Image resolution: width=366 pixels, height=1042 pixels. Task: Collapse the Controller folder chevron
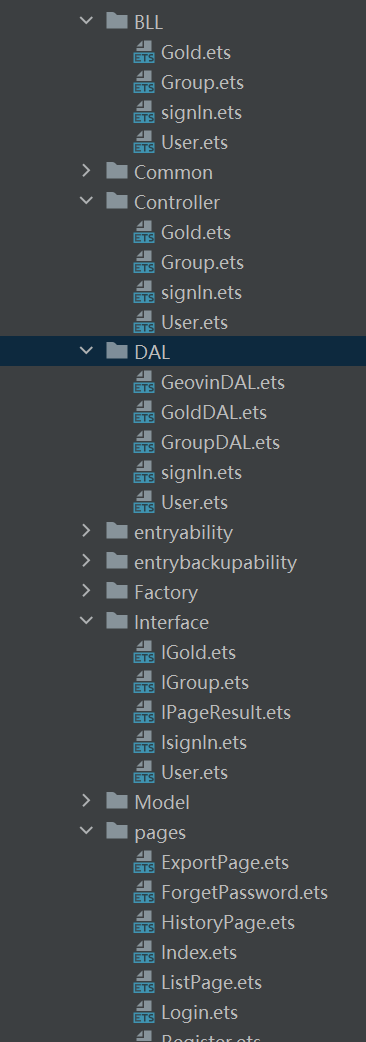pos(86,201)
